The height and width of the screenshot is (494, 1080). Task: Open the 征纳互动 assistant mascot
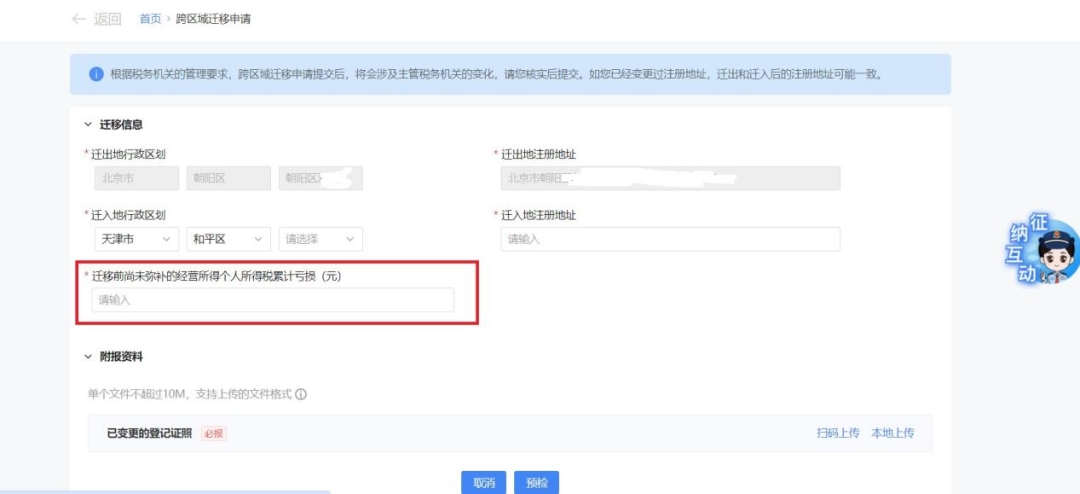coord(1043,250)
